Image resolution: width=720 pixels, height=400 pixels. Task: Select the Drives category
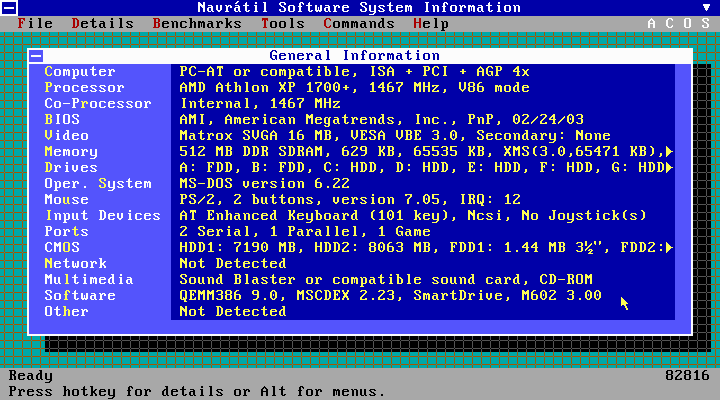pos(71,168)
